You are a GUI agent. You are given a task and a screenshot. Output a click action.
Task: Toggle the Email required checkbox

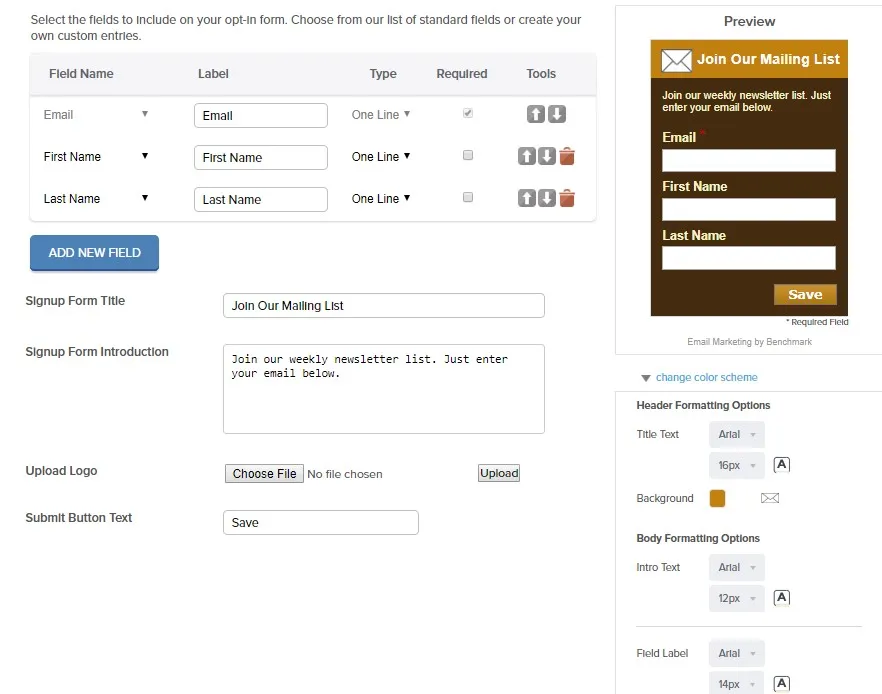pyautogui.click(x=468, y=114)
